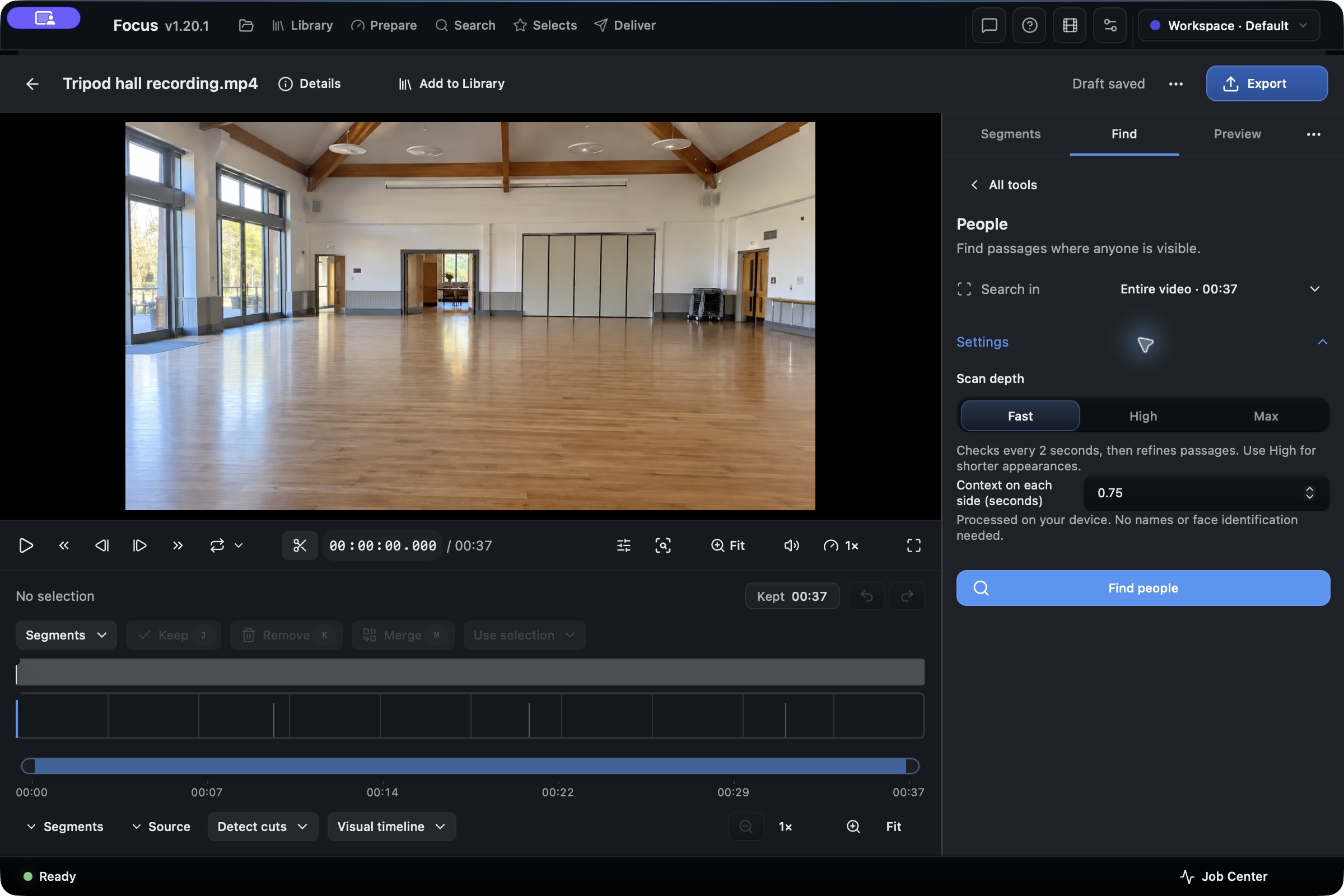The height and width of the screenshot is (896, 1344).
Task: Click the Find people button
Action: point(1143,588)
